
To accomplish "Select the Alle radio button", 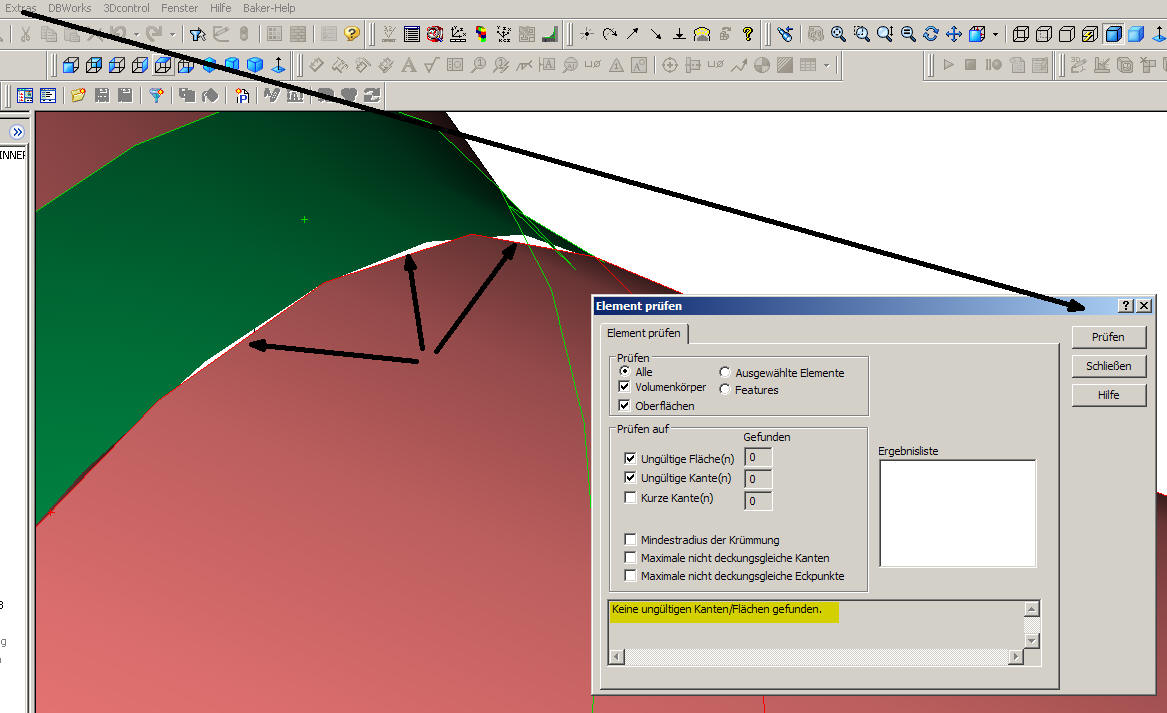I will (x=624, y=371).
